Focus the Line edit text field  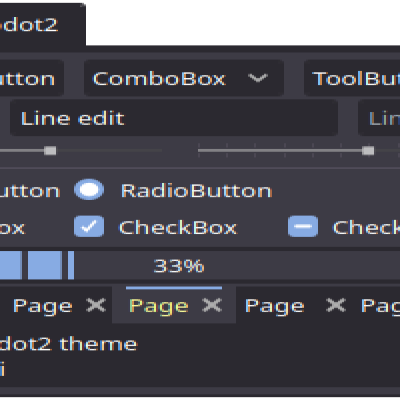(x=174, y=118)
